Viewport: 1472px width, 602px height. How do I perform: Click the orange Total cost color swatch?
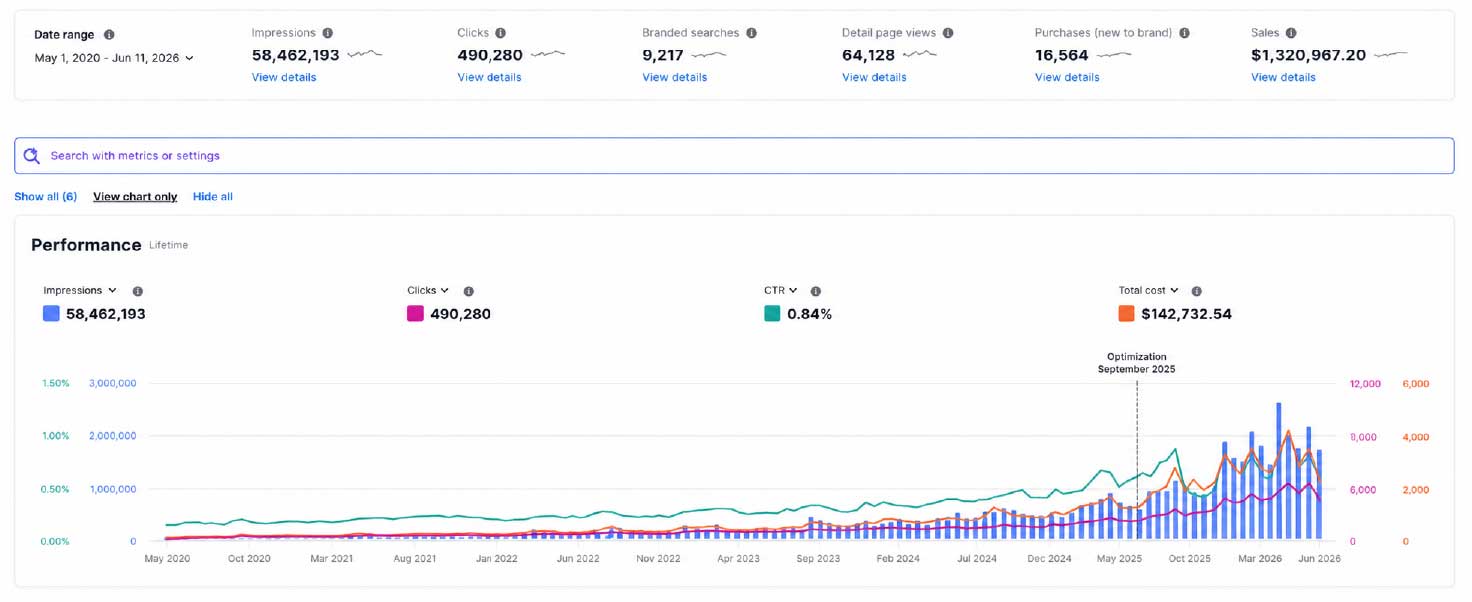1126,314
